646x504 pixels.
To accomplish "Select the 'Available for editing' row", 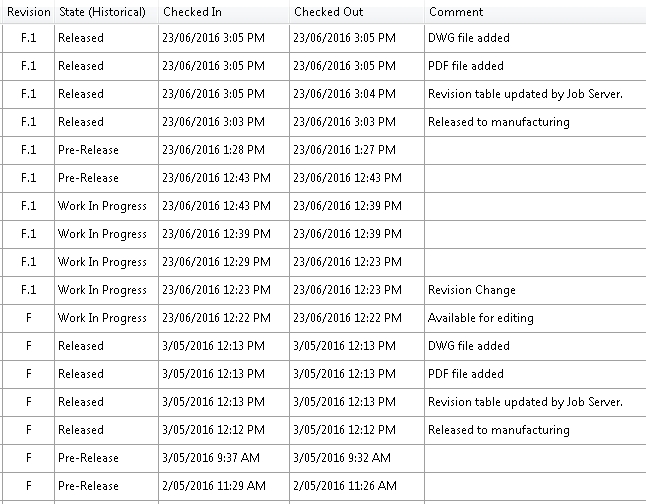I will pos(324,318).
